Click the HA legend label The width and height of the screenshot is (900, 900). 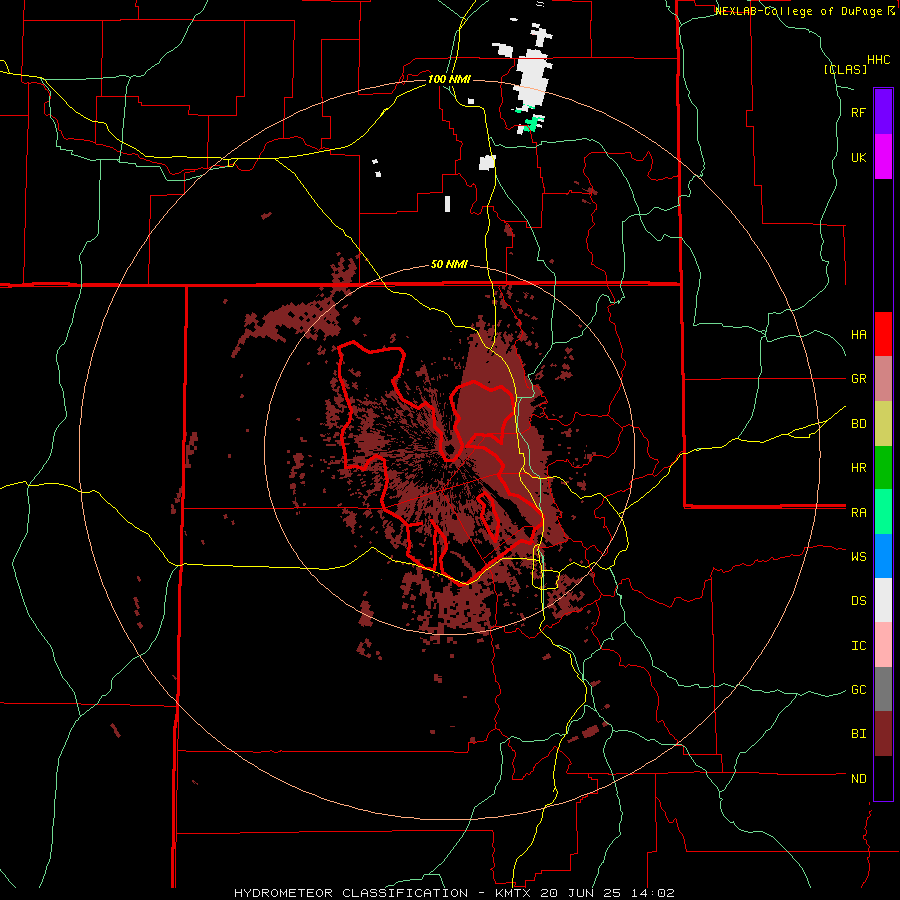pyautogui.click(x=858, y=334)
